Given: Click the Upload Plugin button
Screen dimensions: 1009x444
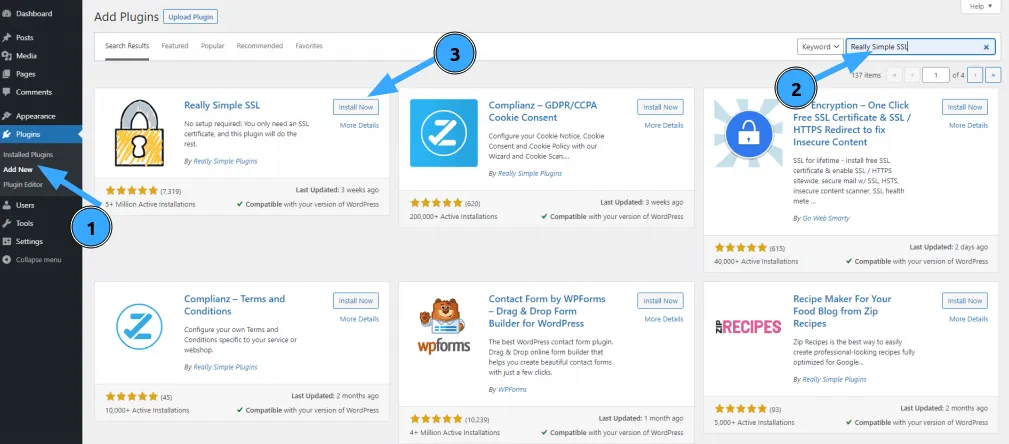Looking at the screenshot, I should 190,17.
